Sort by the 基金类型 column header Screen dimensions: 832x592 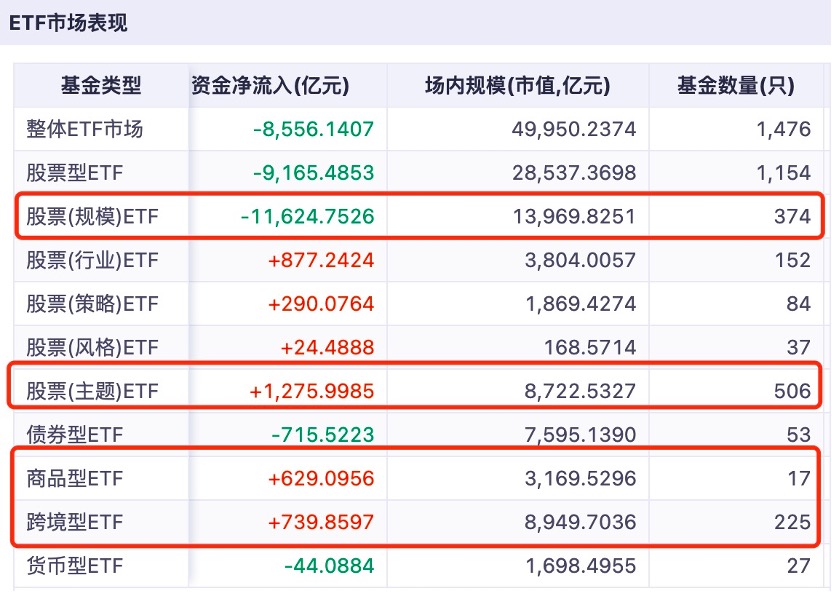tap(101, 86)
